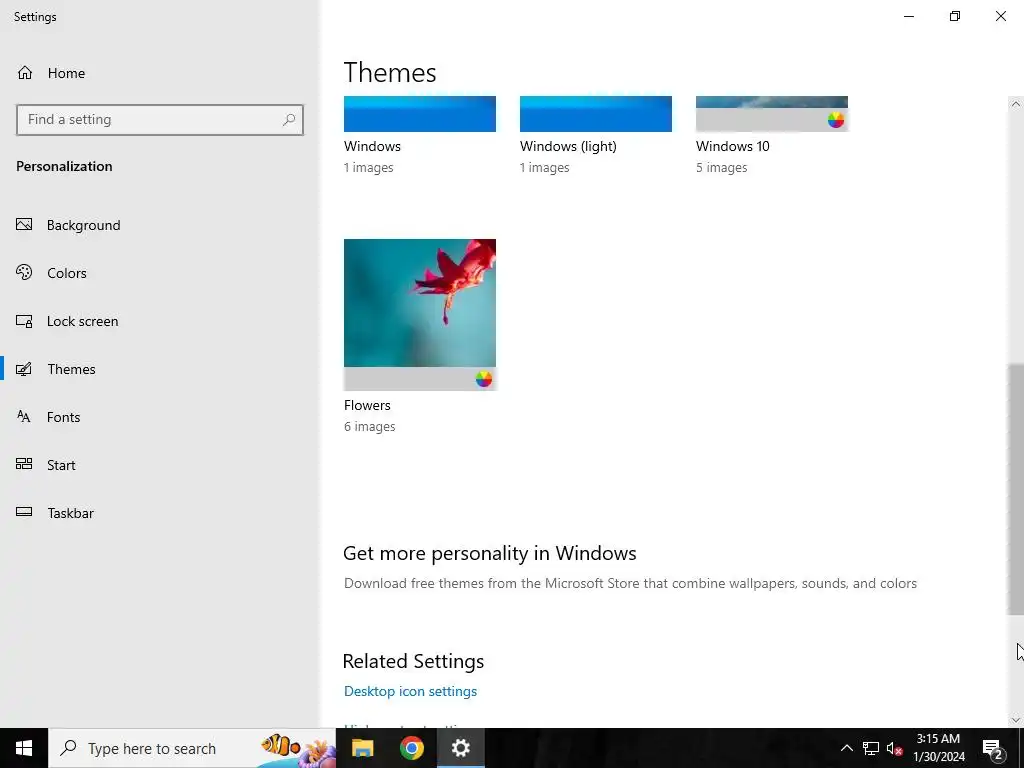Click the Taskbar icon in sidebar
This screenshot has height=768, width=1024.
pyautogui.click(x=24, y=512)
